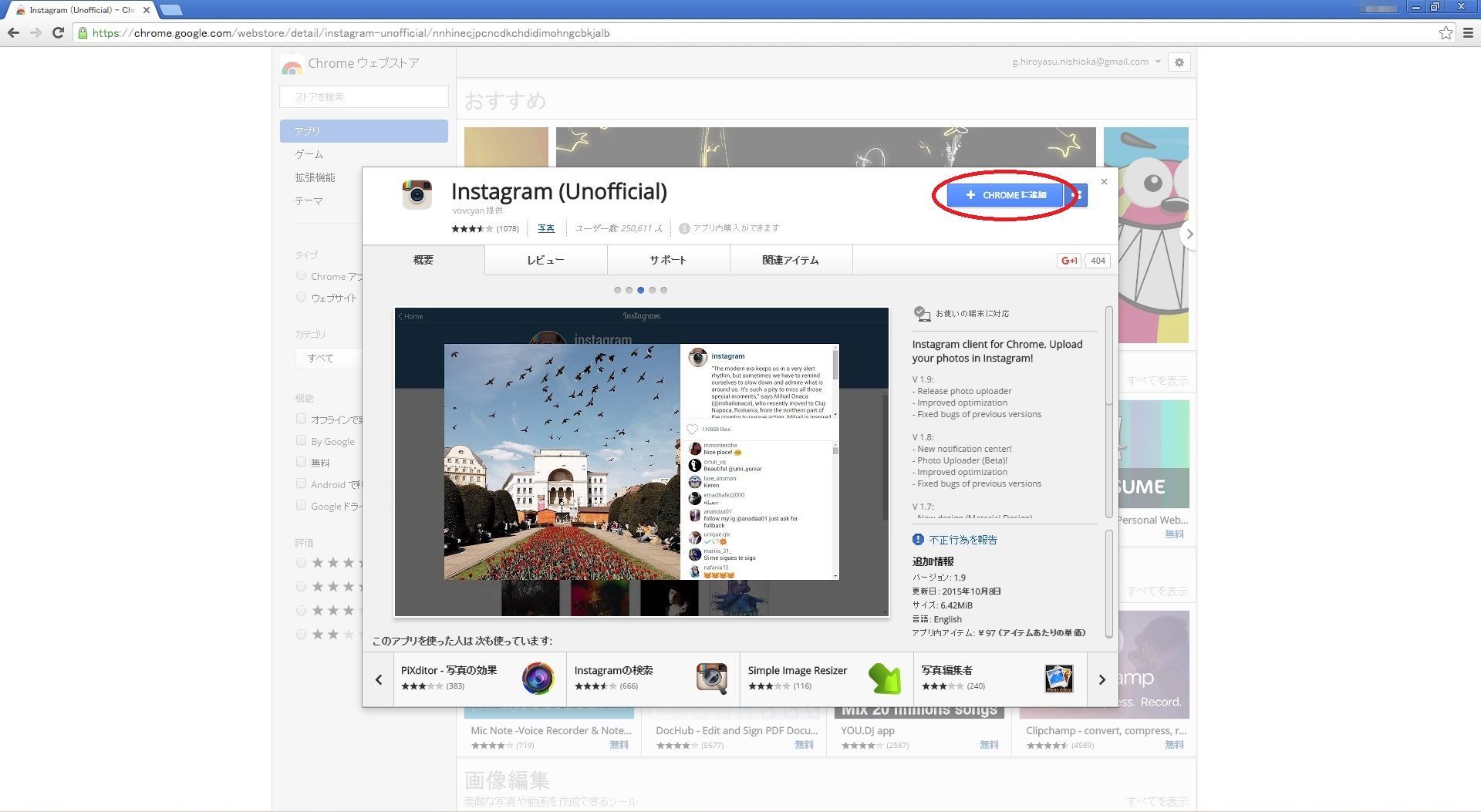Open the 概要 tab
This screenshot has width=1481, height=812.
coord(423,261)
